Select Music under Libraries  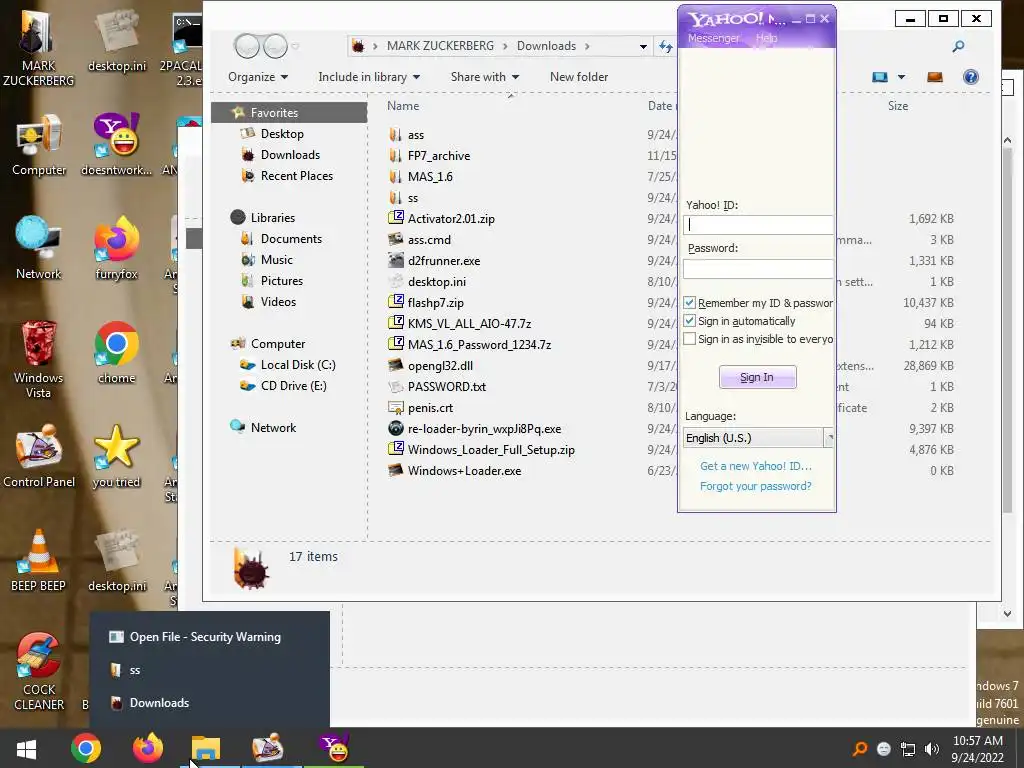click(x=276, y=260)
